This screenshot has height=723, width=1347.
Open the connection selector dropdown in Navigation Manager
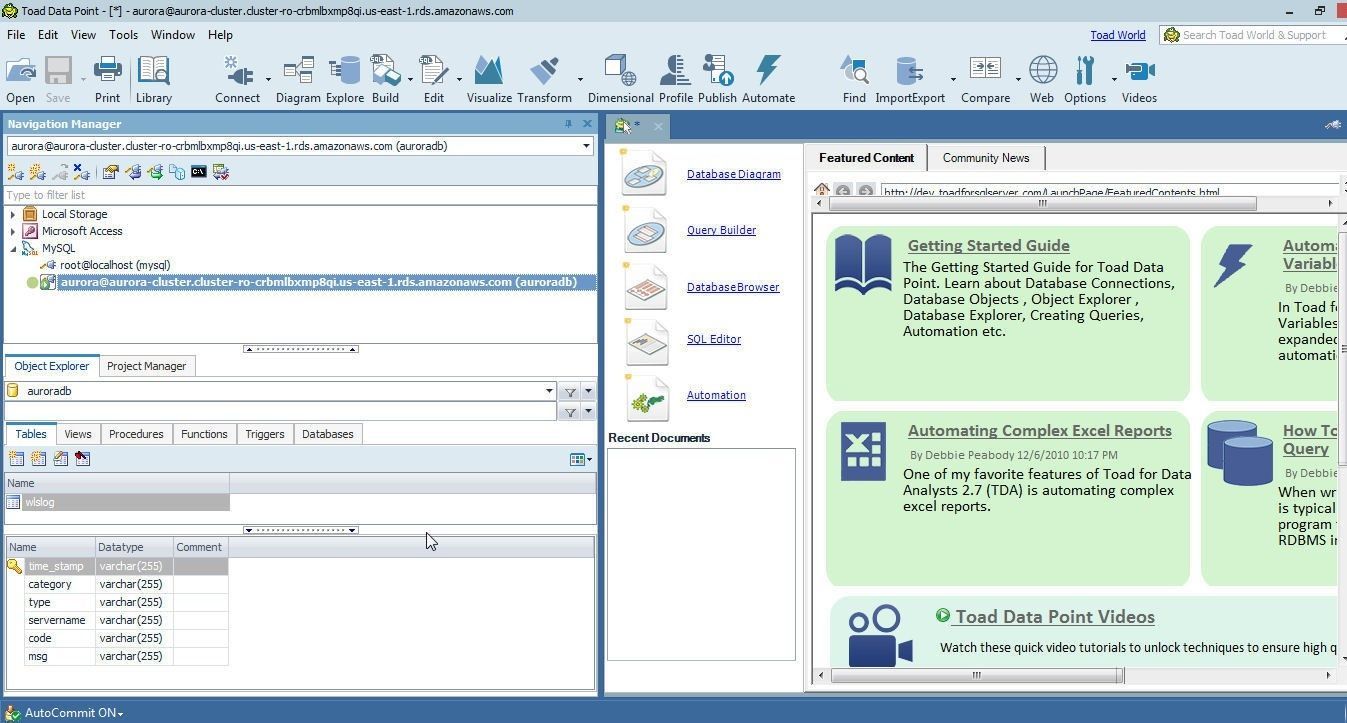[587, 146]
